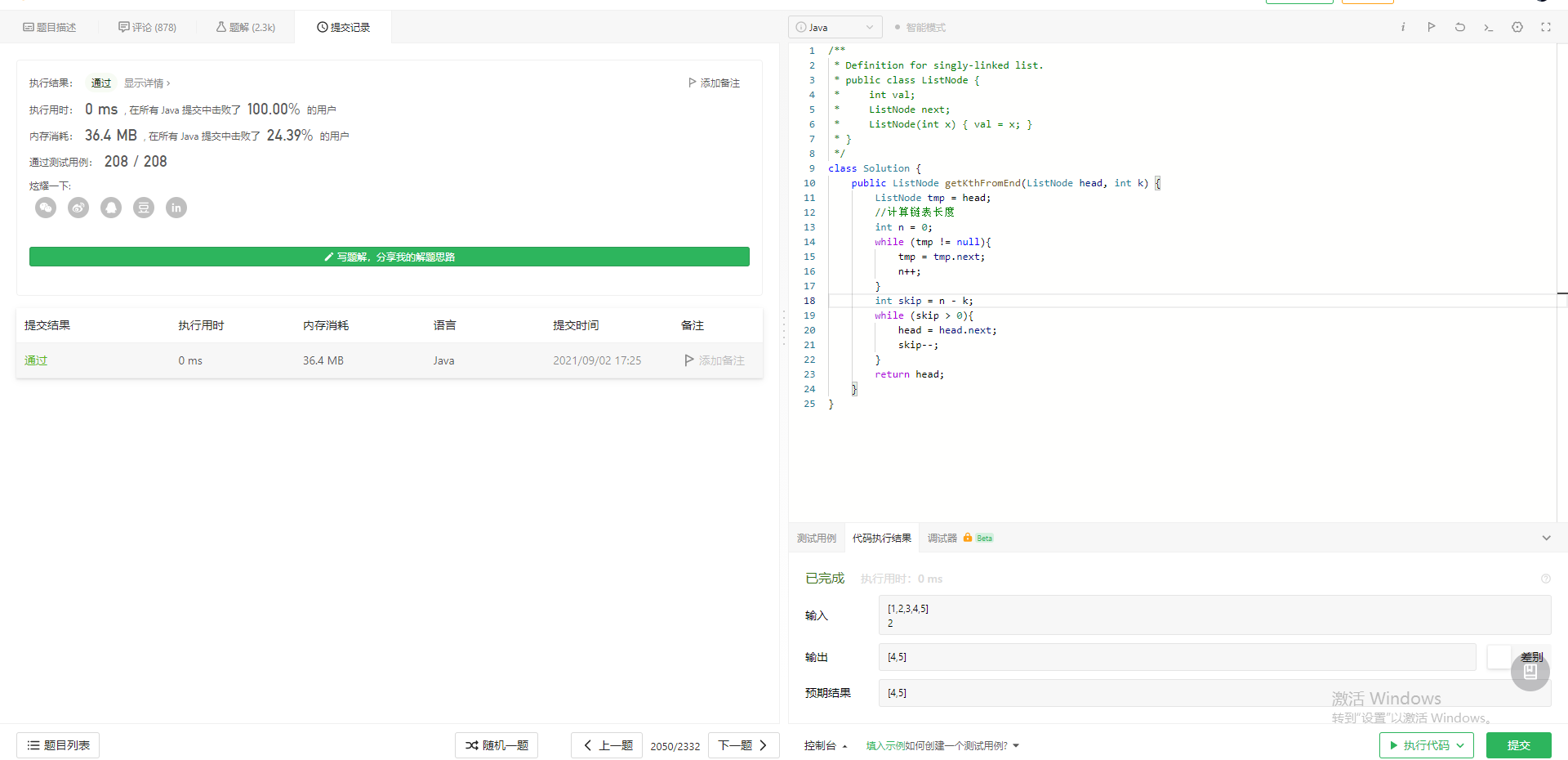Toggle smart mode (智能模式)
Viewport: 1568px width, 760px height.
pyautogui.click(x=920, y=27)
